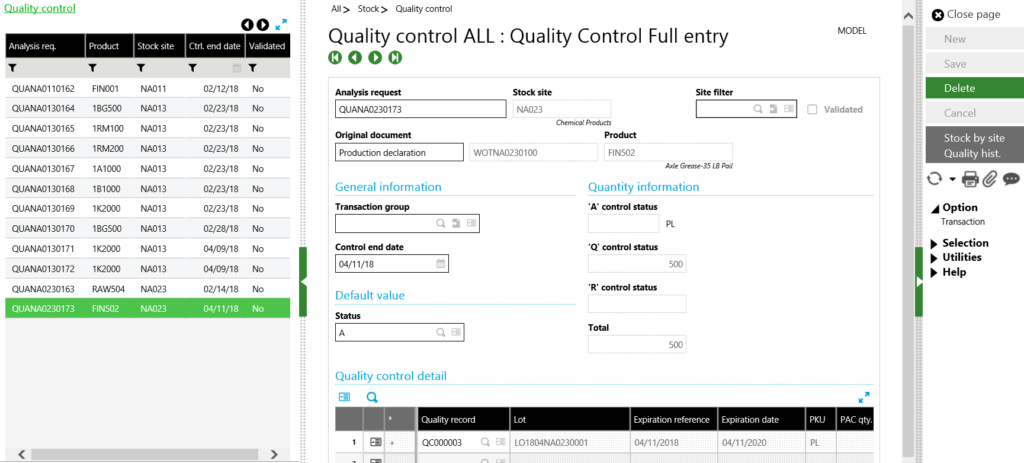Select row QUANA0130170 in the list
The height and width of the screenshot is (463, 1024).
pyautogui.click(x=148, y=229)
